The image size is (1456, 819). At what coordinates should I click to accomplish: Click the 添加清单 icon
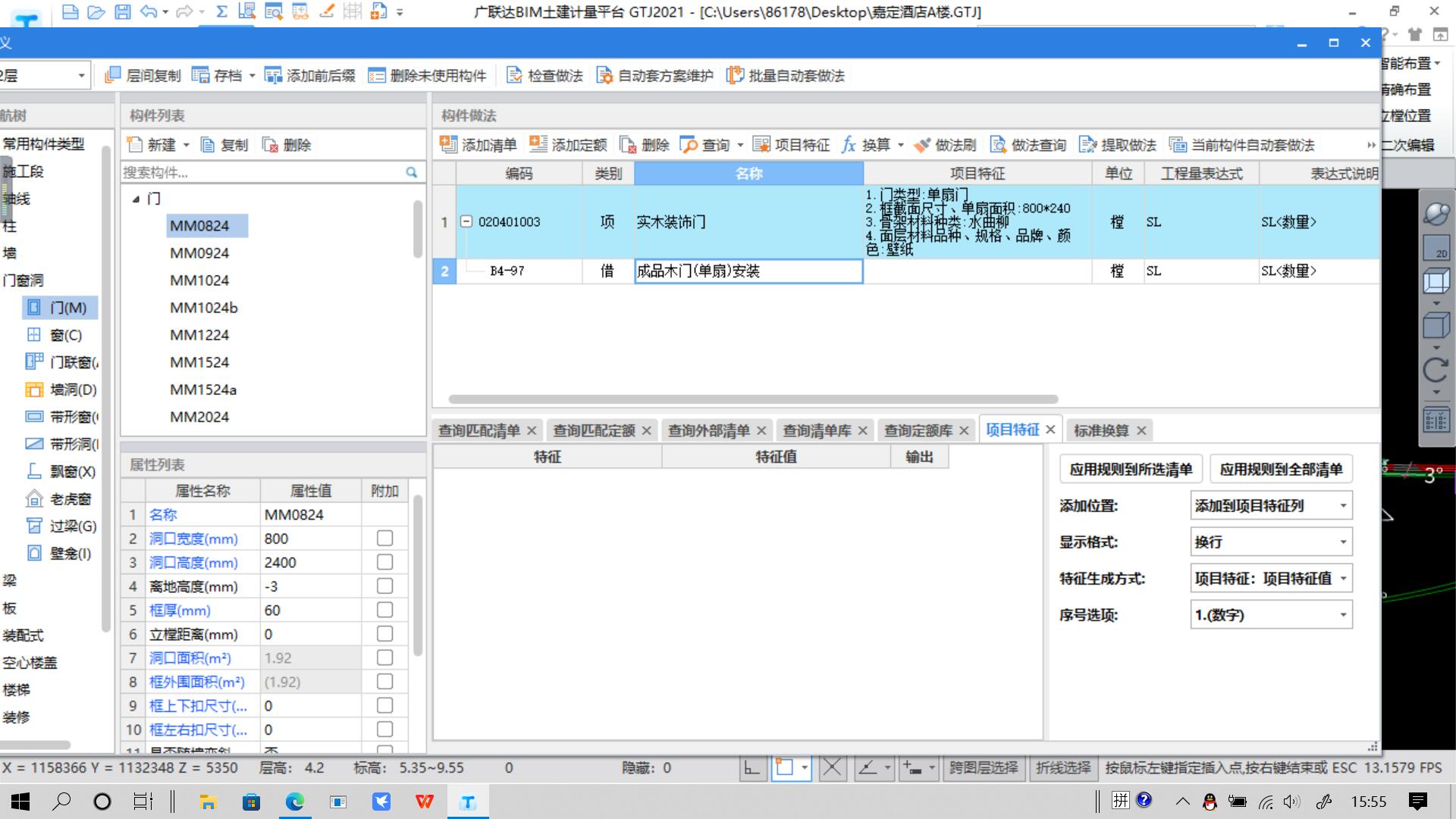tap(448, 144)
